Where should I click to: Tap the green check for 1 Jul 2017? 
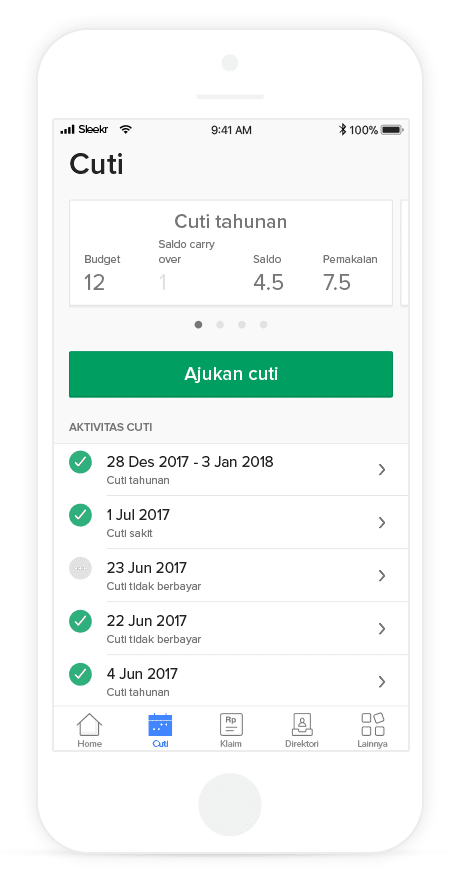(80, 515)
